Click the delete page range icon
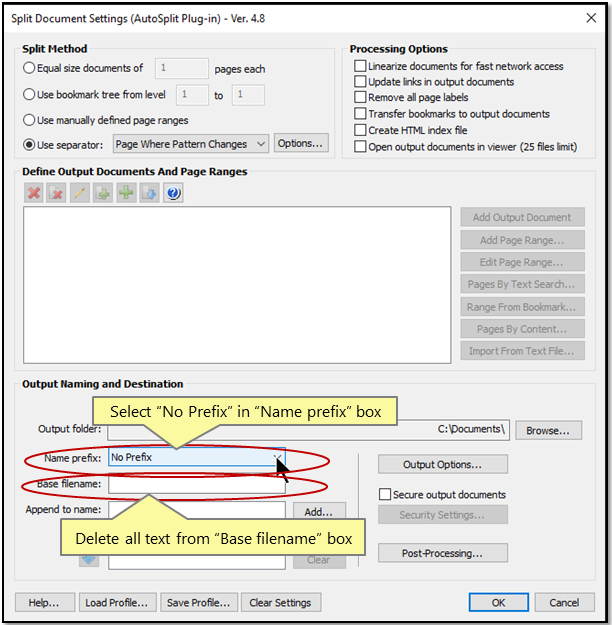Viewport: 612px width, 625px height. [x=57, y=193]
